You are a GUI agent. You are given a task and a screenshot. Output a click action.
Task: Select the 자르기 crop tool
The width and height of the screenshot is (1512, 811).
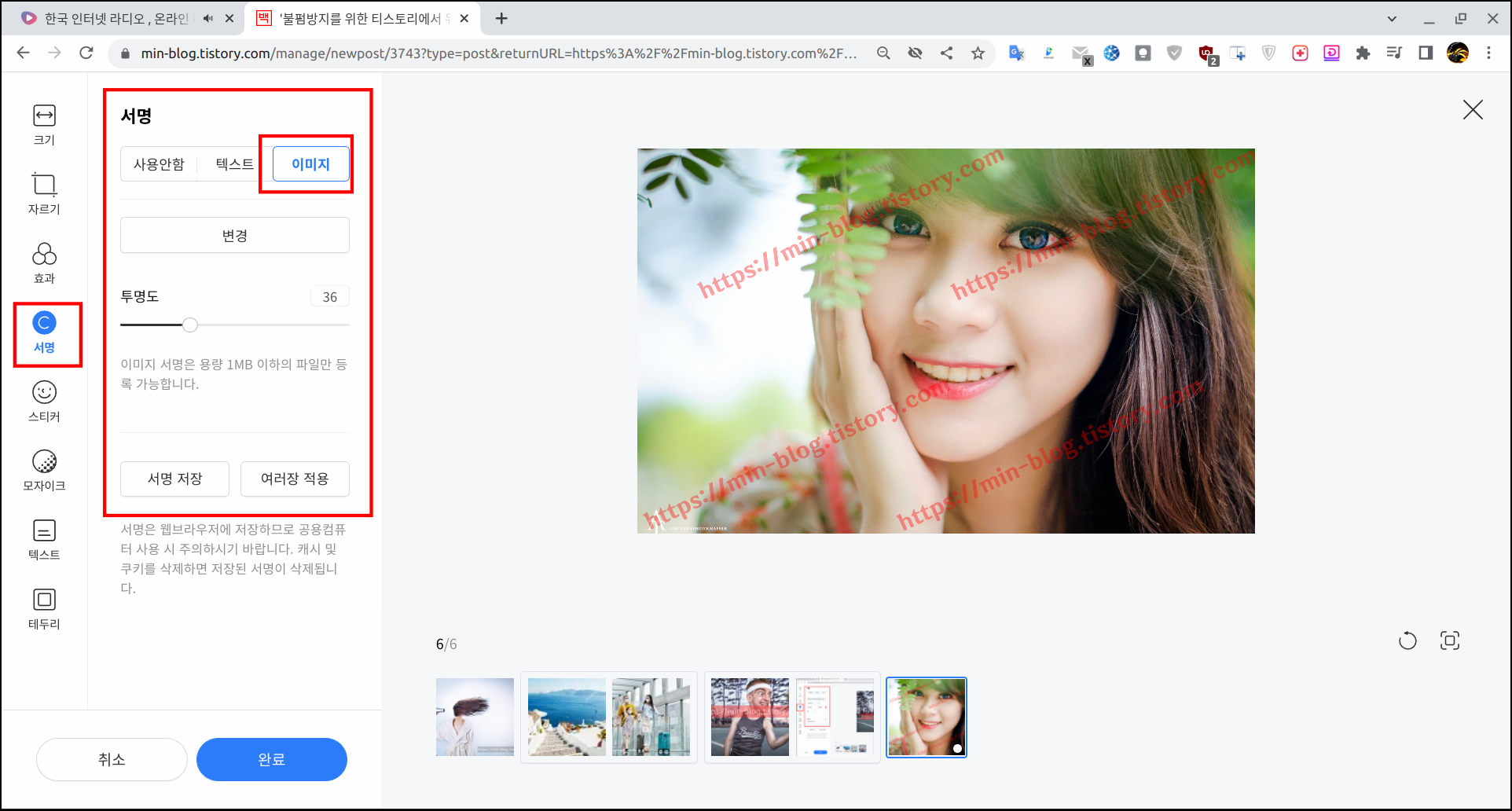[44, 194]
